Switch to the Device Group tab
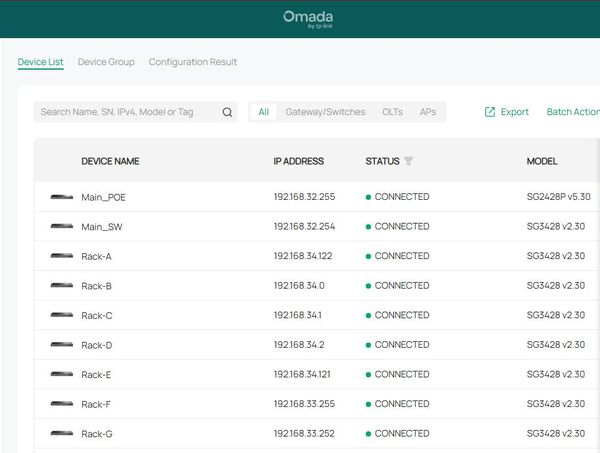This screenshot has height=453, width=600. [x=106, y=62]
